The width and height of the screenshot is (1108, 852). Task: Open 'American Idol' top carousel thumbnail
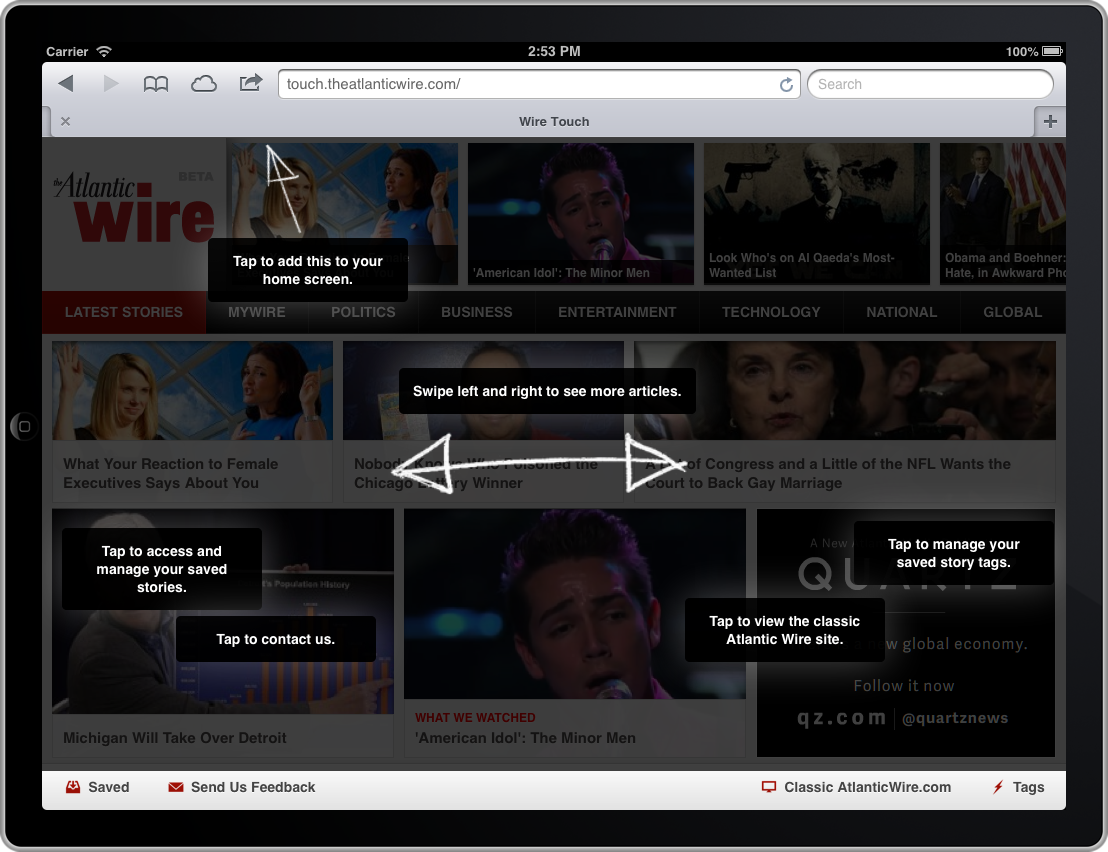pyautogui.click(x=580, y=213)
